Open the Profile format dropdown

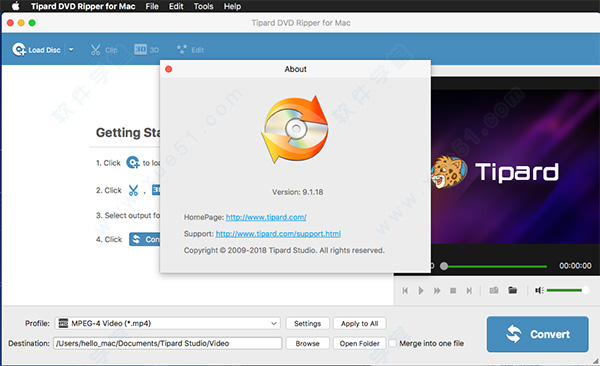point(168,324)
